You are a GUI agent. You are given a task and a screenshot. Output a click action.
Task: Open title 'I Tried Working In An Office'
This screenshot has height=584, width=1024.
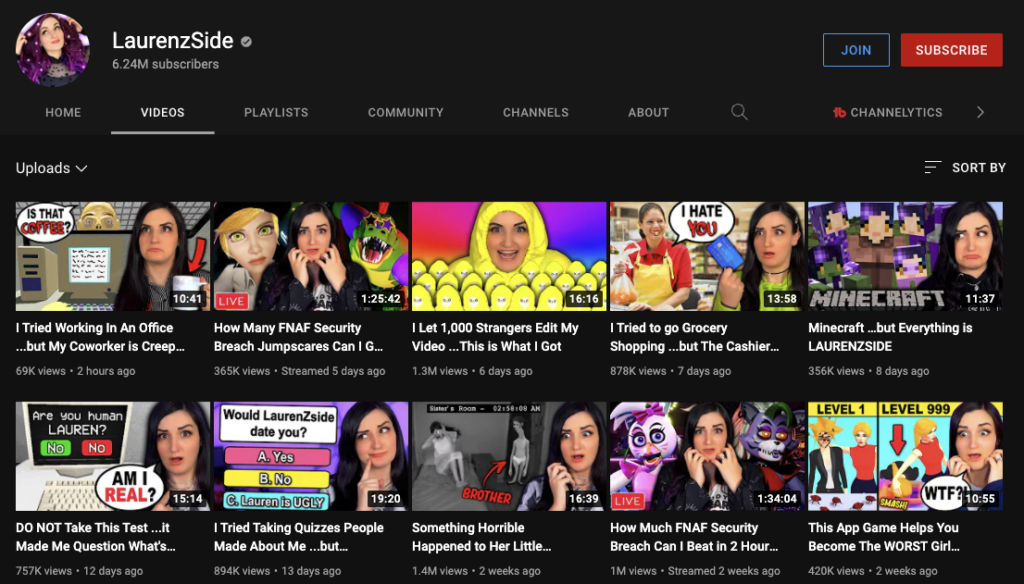point(101,337)
